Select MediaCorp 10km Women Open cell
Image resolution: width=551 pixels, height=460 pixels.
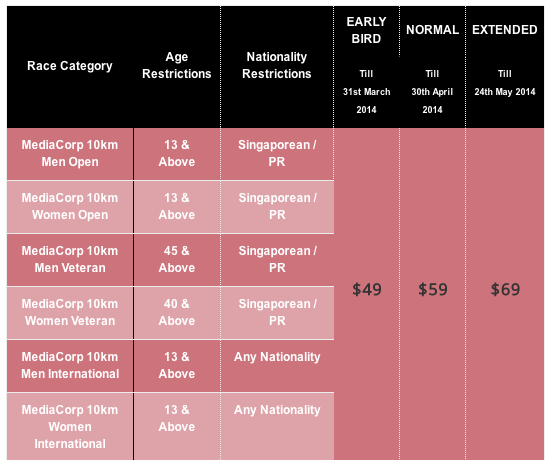tap(70, 207)
